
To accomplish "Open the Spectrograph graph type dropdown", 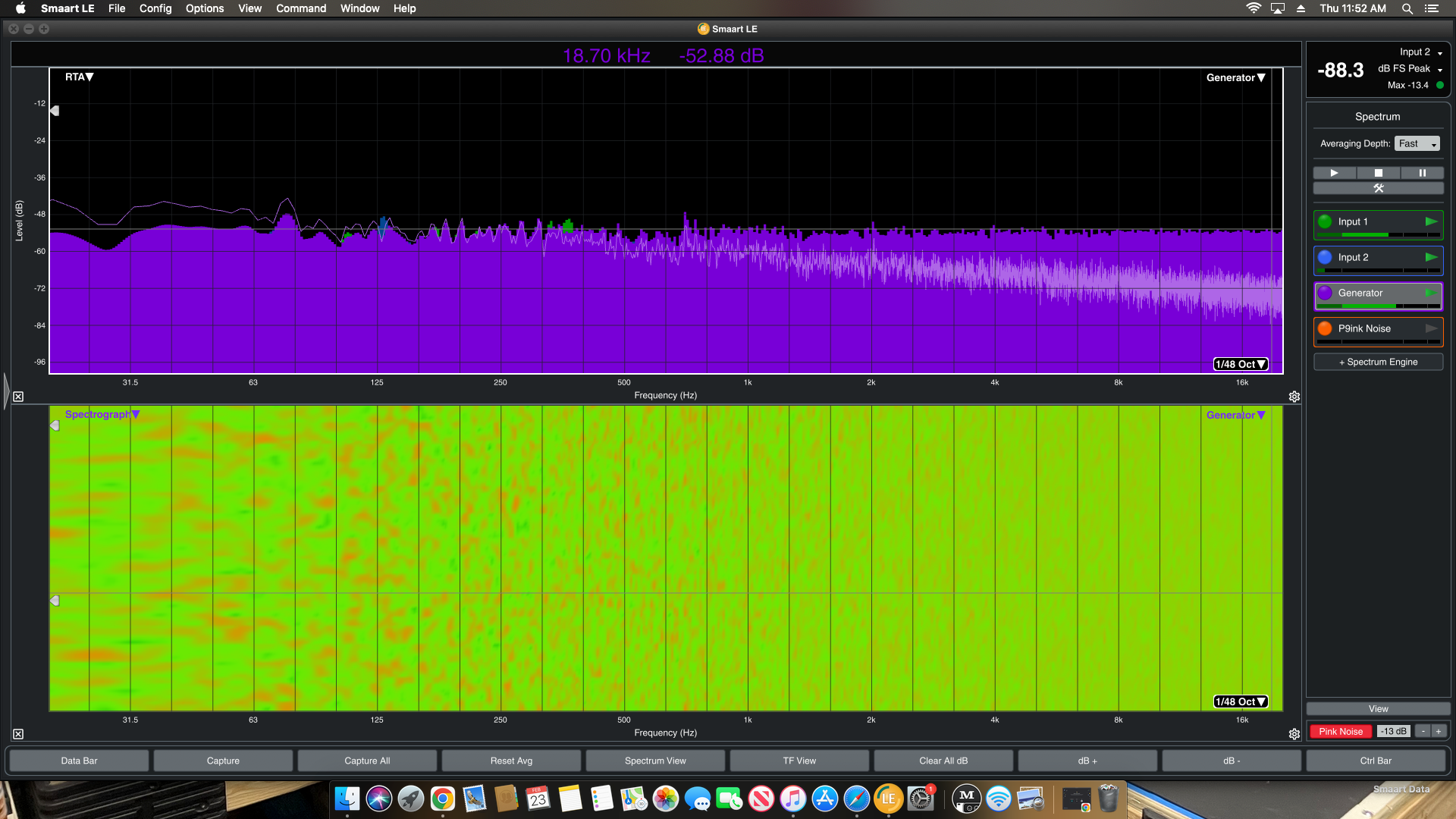I will [x=102, y=414].
